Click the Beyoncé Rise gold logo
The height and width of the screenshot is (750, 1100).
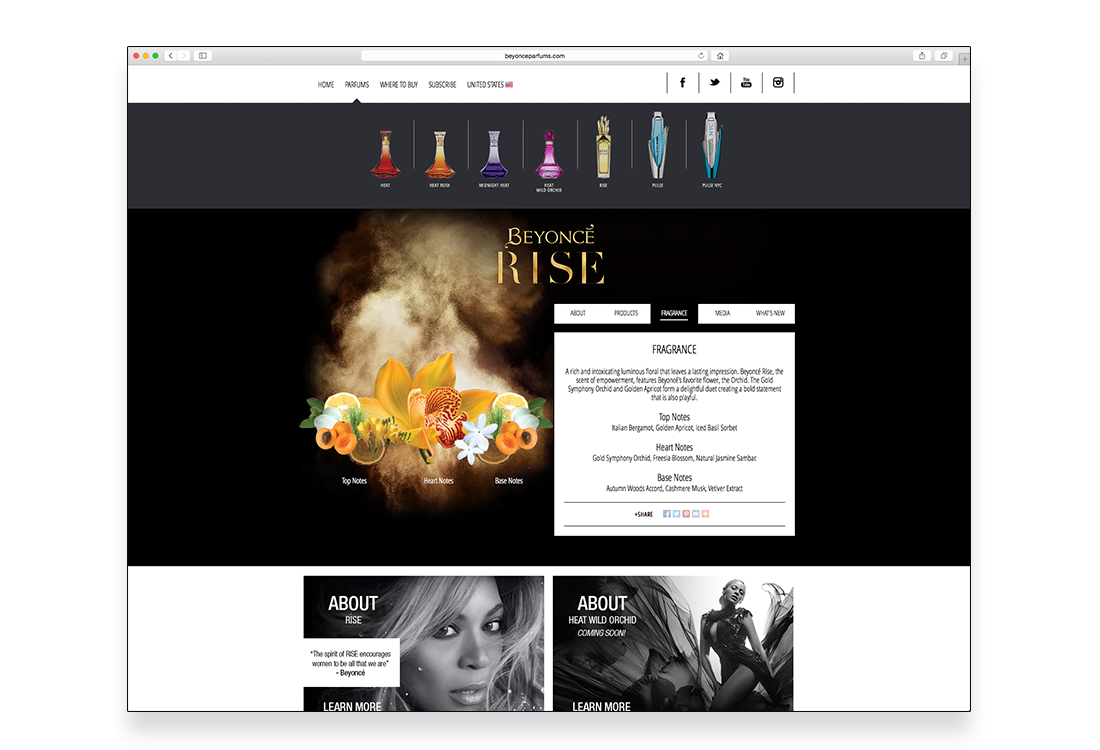550,255
